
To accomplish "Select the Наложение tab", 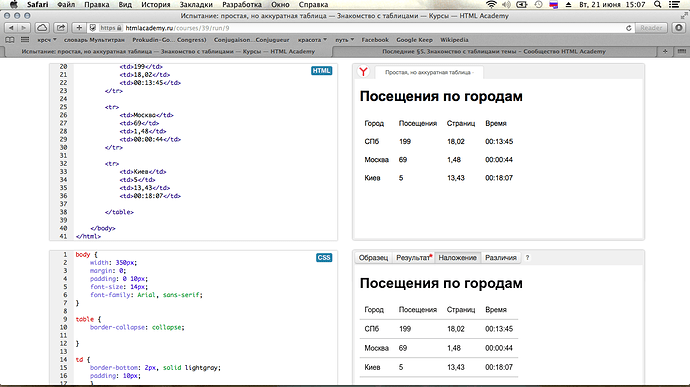I will point(457,258).
